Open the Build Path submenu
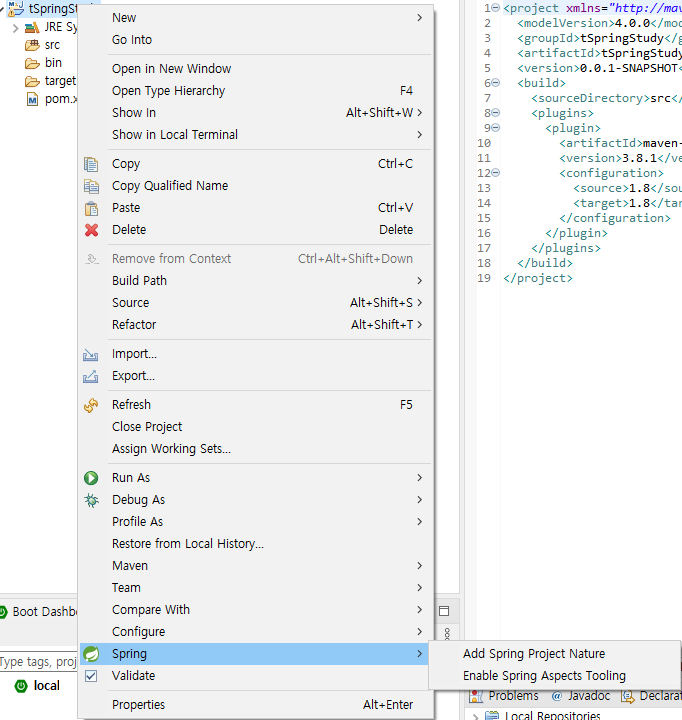Image resolution: width=682 pixels, height=720 pixels. click(x=256, y=281)
